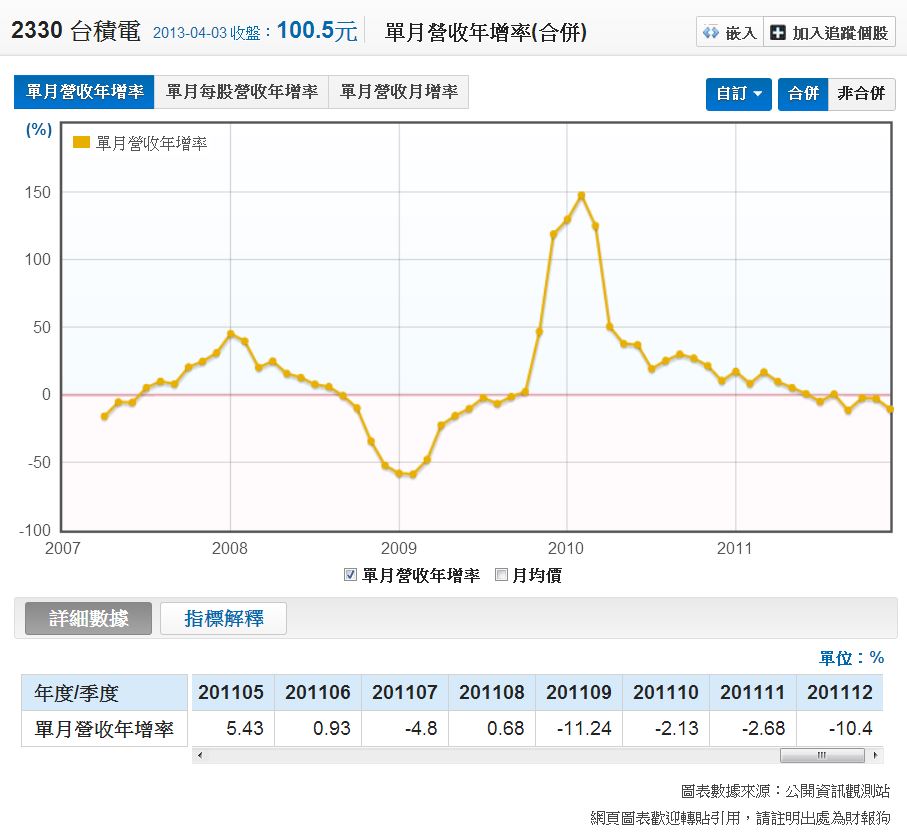Click the lowest data point on the early 2009 chart line
Screen dimensions: 907x837
[412, 474]
